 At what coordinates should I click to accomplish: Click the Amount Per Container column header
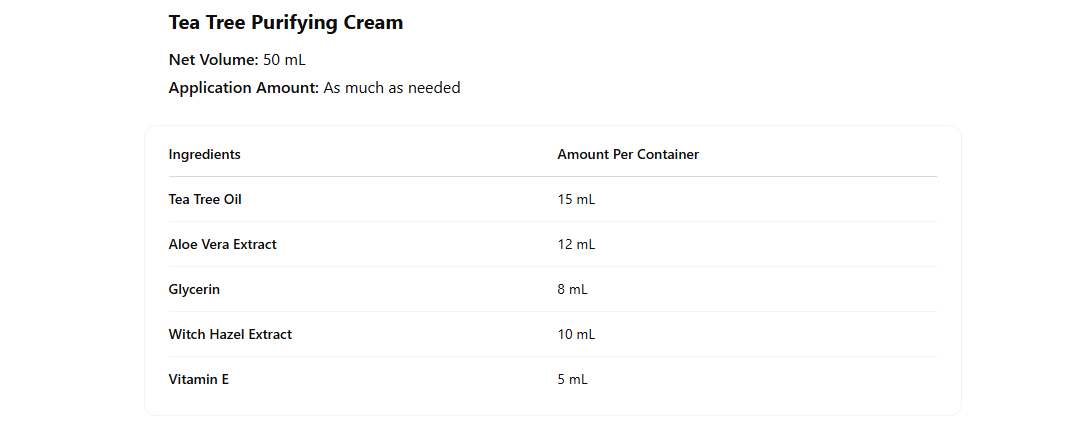(628, 154)
